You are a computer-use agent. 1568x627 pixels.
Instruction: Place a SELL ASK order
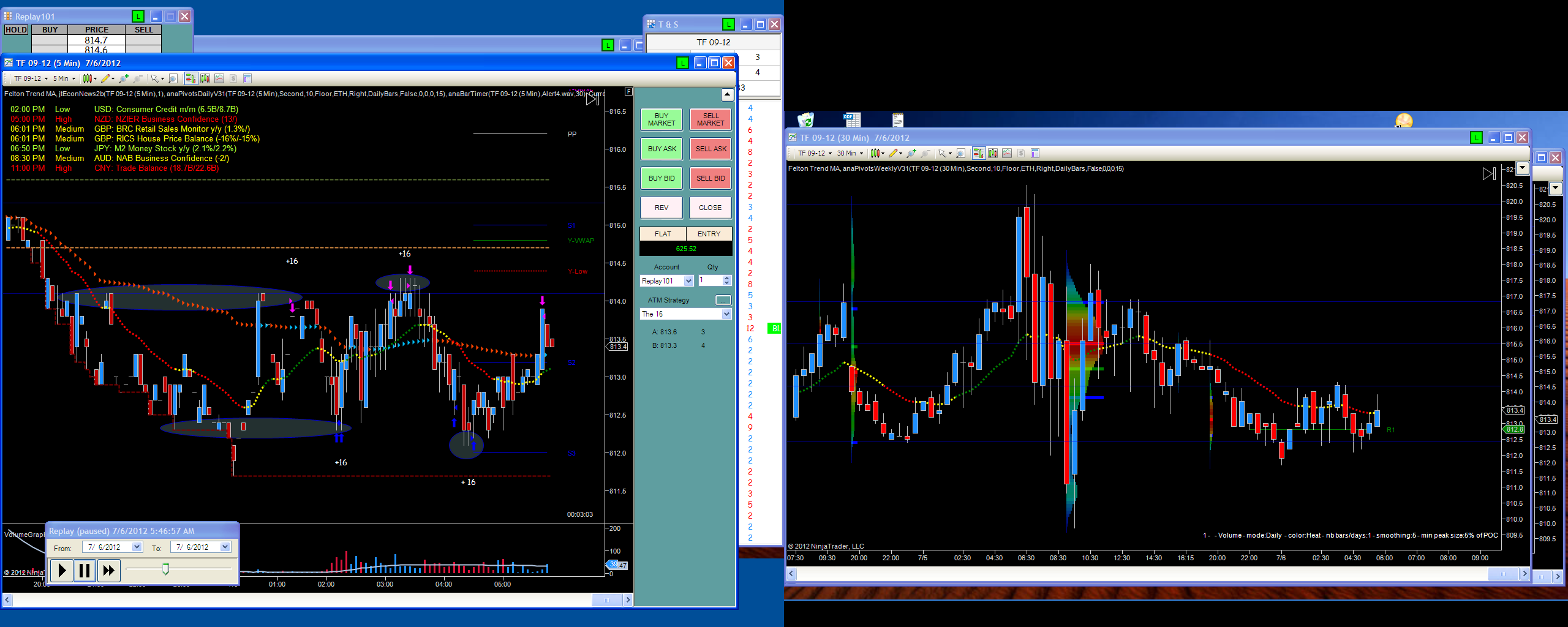point(710,149)
